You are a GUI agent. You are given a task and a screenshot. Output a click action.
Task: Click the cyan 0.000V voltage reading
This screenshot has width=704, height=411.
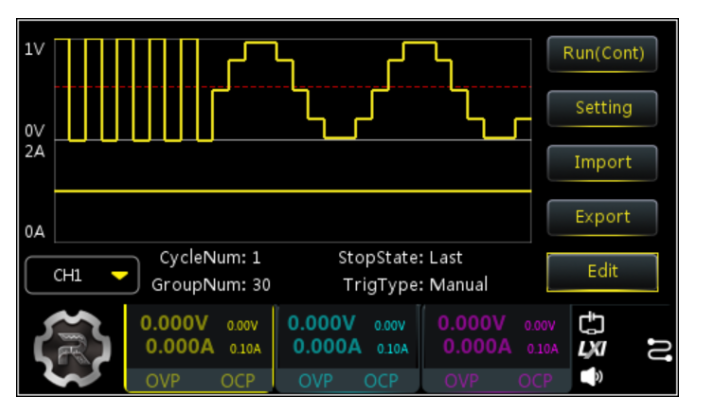(321, 323)
